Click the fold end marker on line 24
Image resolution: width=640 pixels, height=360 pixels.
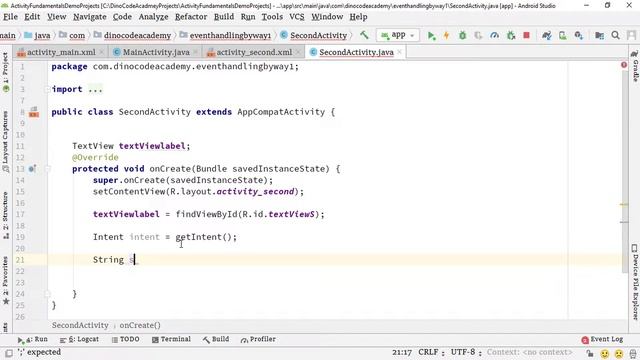47,293
